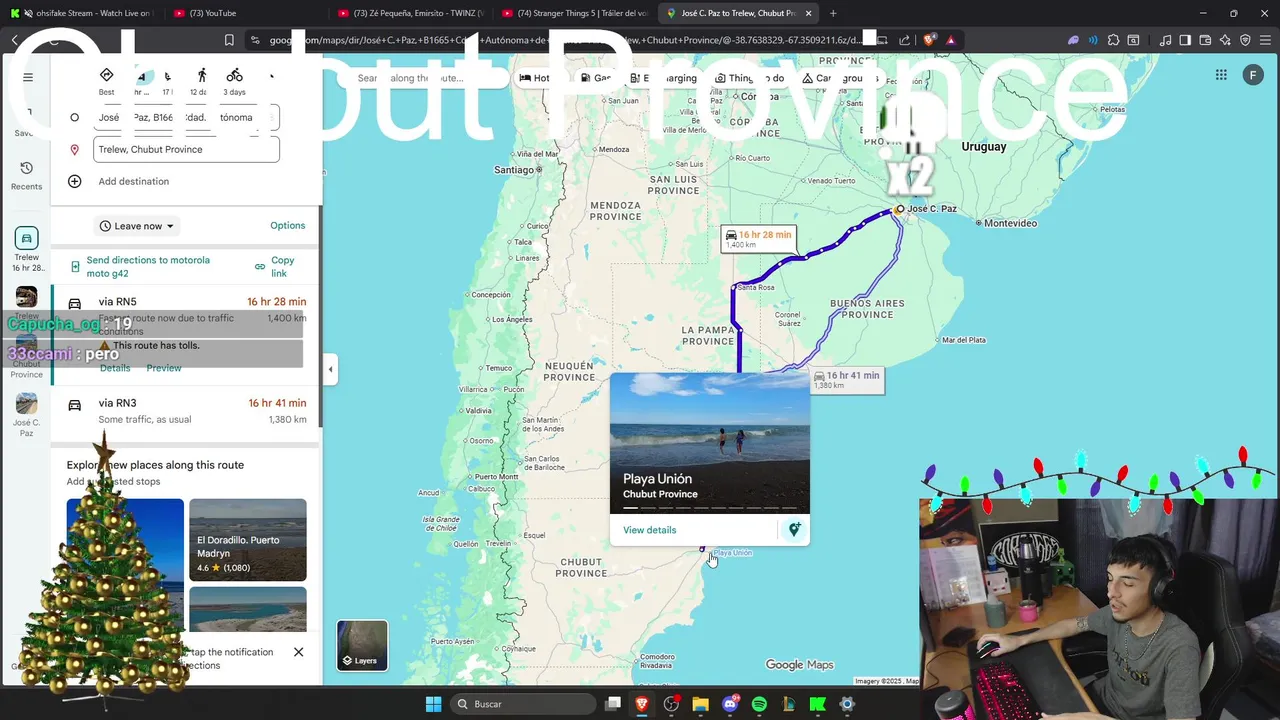Save Playa Unión with pin-plus icon
1280x720 pixels.
[794, 530]
